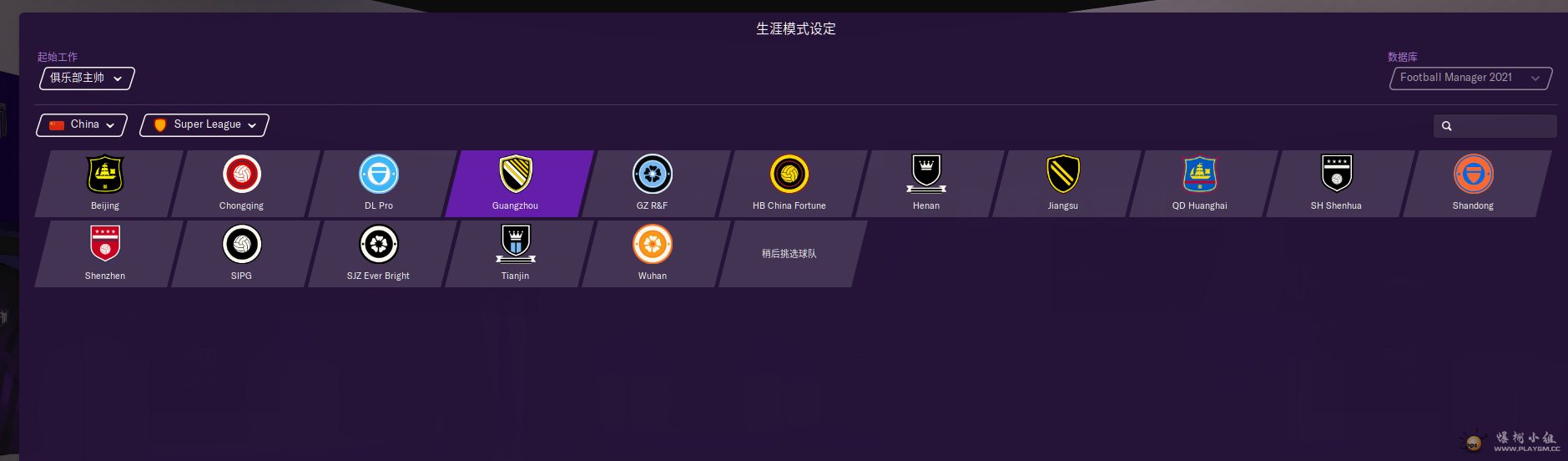Select HB China Fortune badge
The height and width of the screenshot is (461, 1568).
[789, 174]
